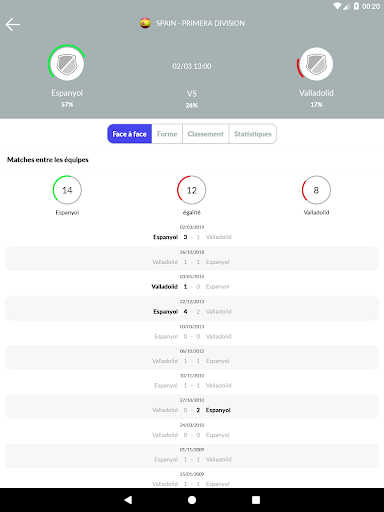384x512 pixels.
Task: Tap the battery status icon
Action: point(356,6)
